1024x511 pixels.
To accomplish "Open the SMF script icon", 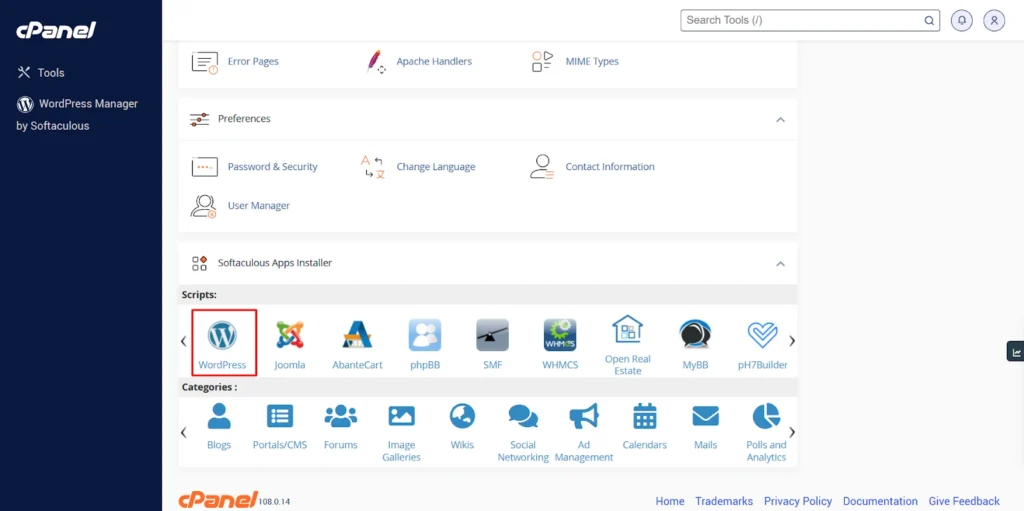I will click(x=492, y=335).
